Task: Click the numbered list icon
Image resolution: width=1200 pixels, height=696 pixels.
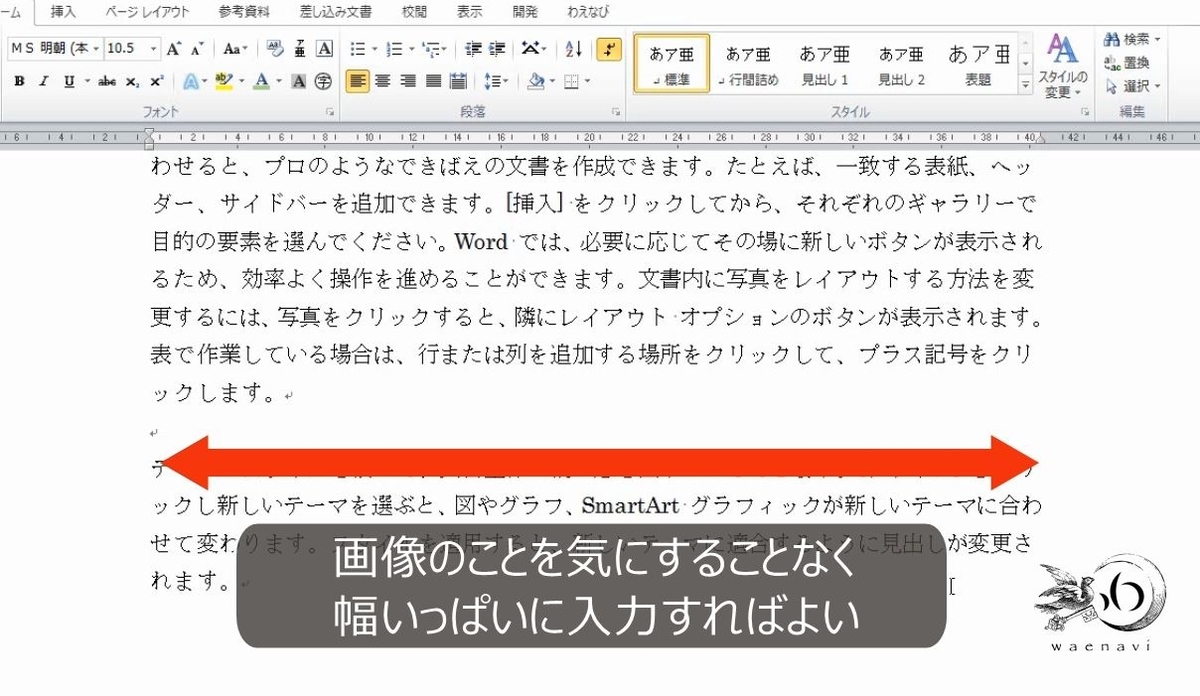Action: 394,48
